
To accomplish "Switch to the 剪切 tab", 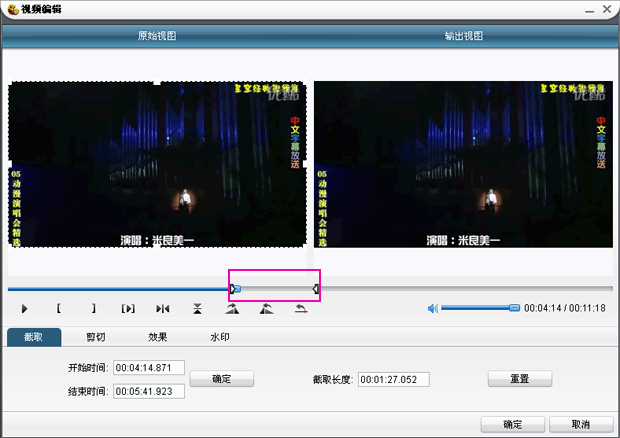I will [x=96, y=337].
